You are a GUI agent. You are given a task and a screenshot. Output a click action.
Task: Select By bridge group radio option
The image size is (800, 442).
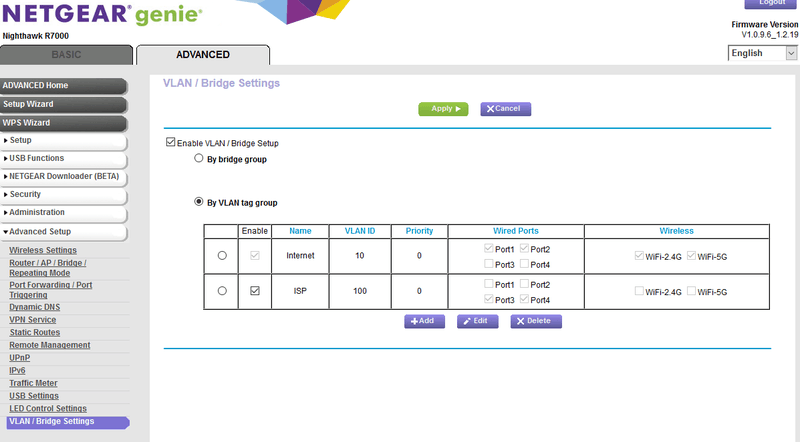tap(198, 158)
